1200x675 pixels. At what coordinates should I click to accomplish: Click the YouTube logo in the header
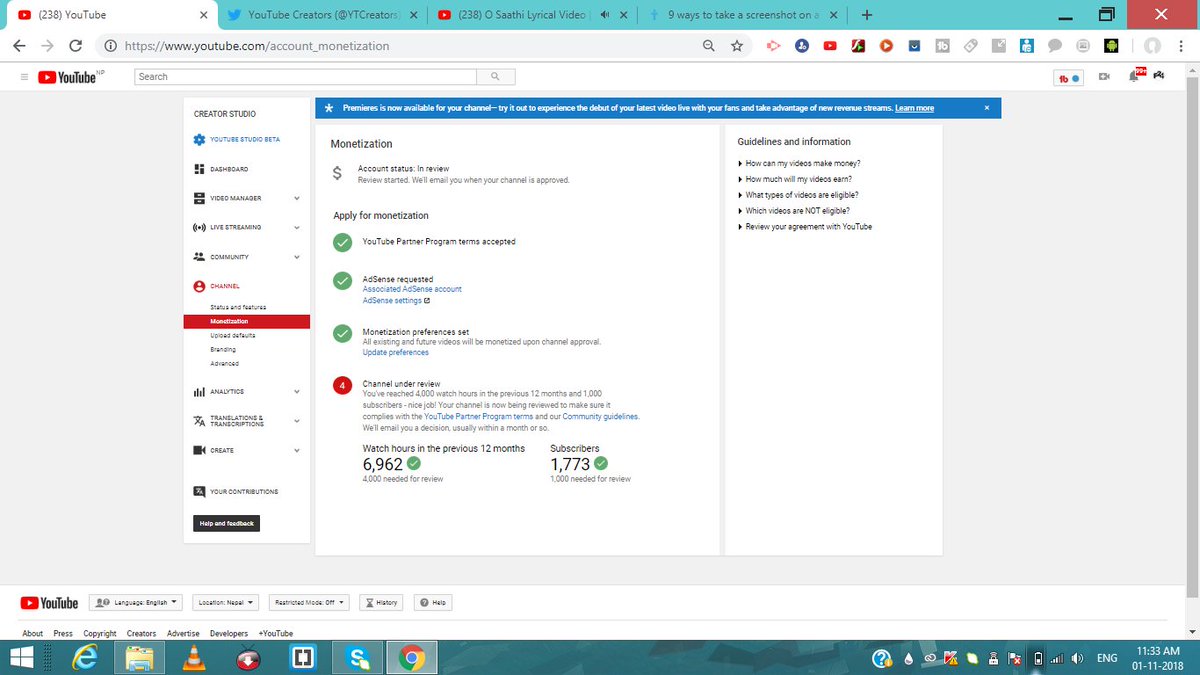(x=70, y=77)
